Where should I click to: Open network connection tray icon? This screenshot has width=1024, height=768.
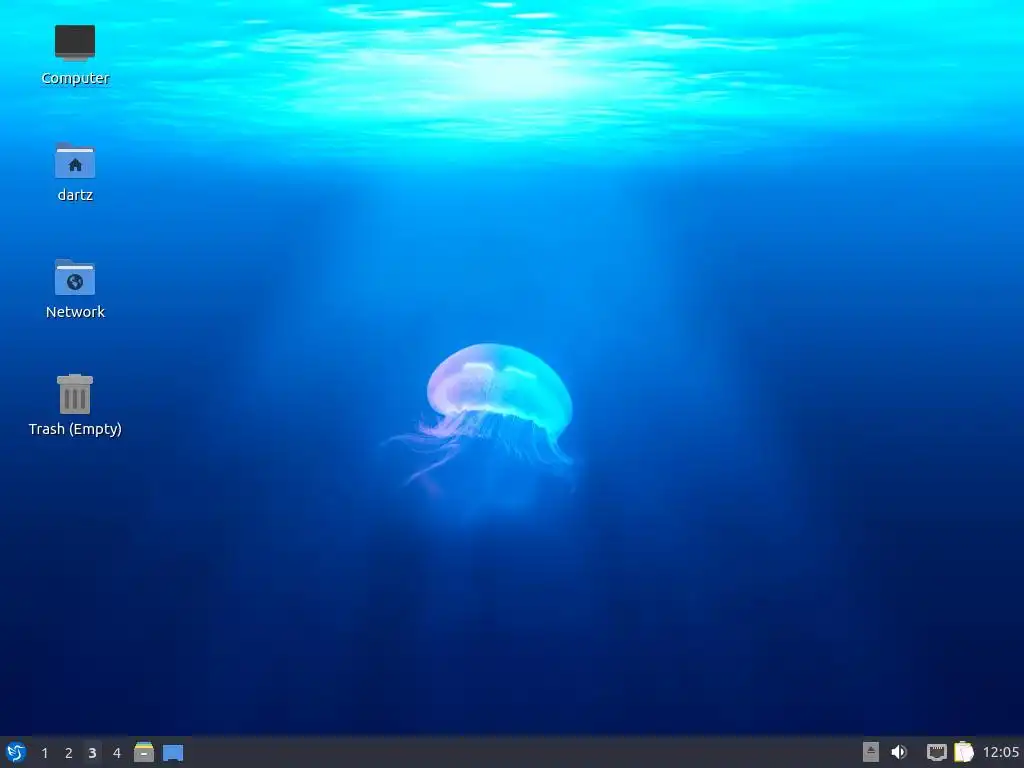coord(936,752)
